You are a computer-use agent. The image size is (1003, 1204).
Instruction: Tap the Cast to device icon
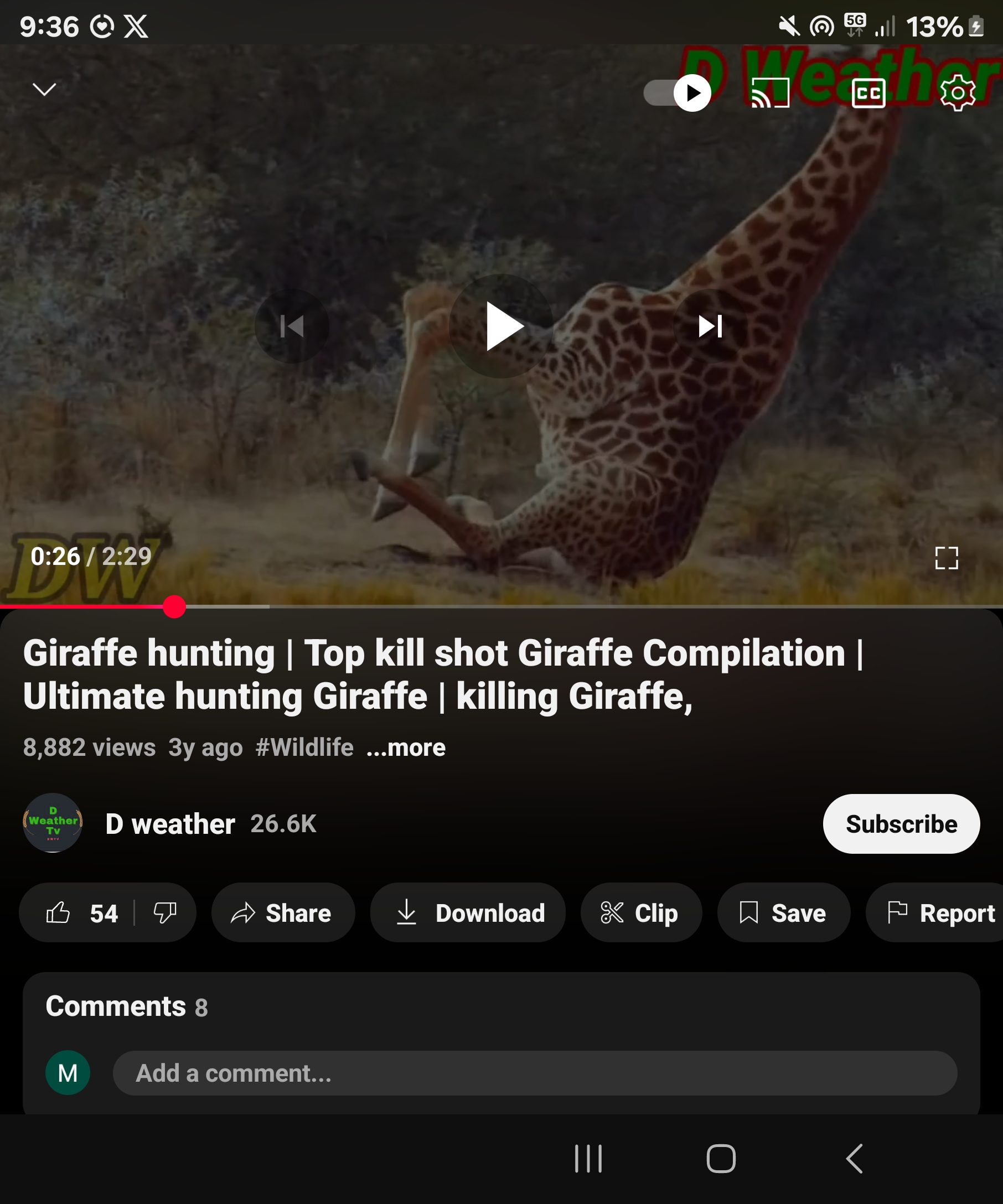tap(770, 92)
